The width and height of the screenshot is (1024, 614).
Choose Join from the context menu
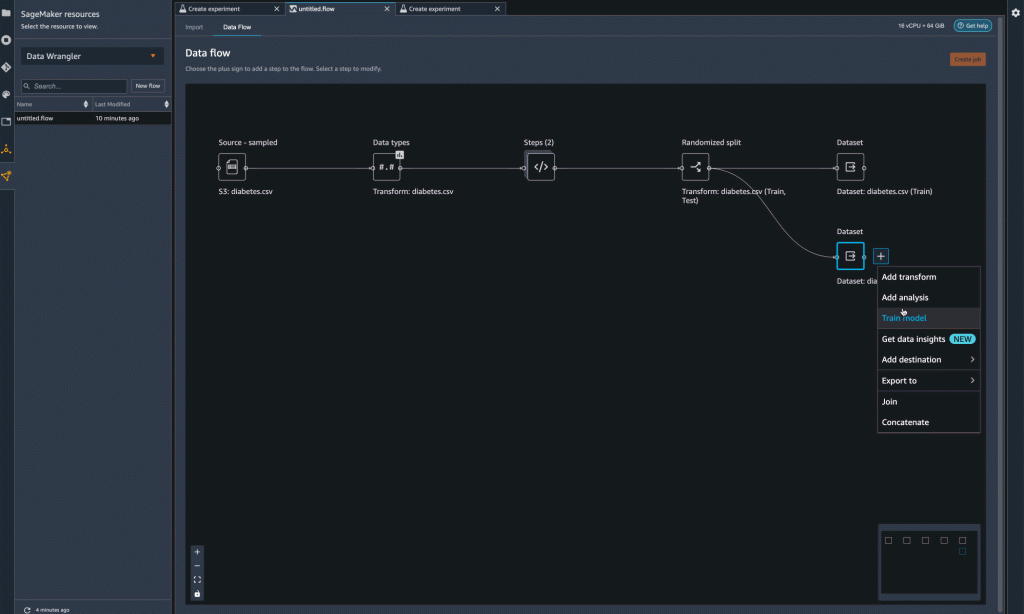coord(928,402)
